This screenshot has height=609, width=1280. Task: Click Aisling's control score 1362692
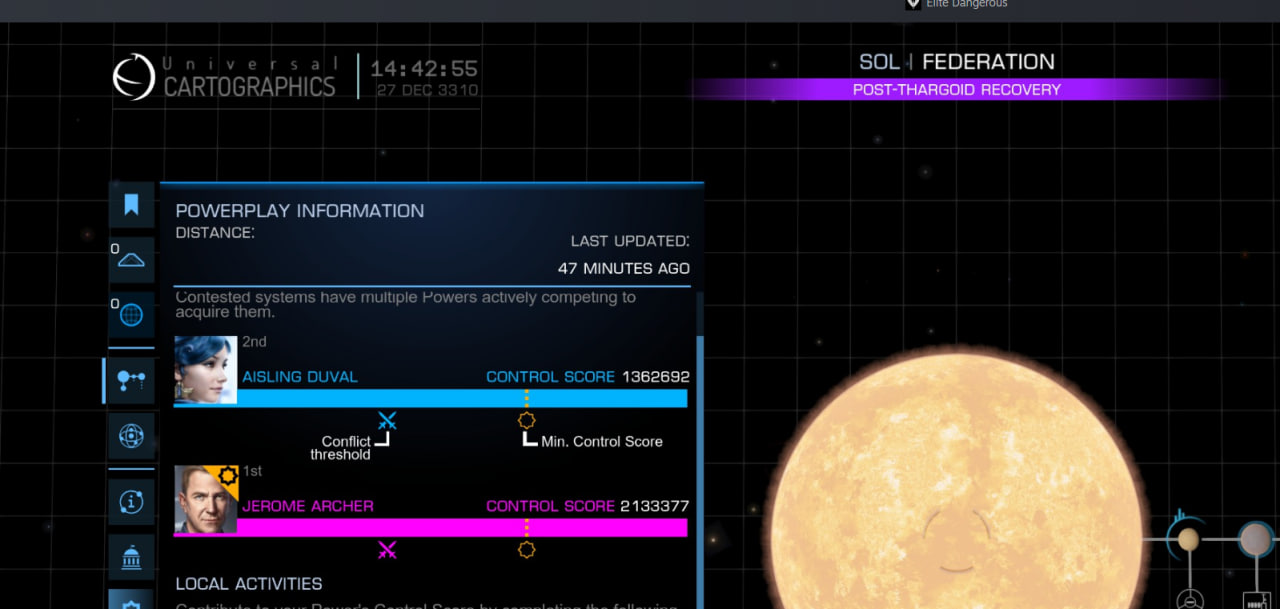coord(656,377)
